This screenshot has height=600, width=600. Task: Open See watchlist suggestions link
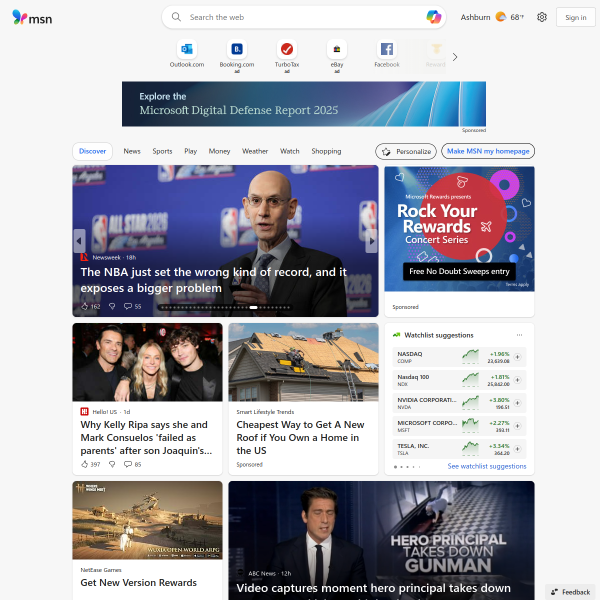tap(487, 466)
